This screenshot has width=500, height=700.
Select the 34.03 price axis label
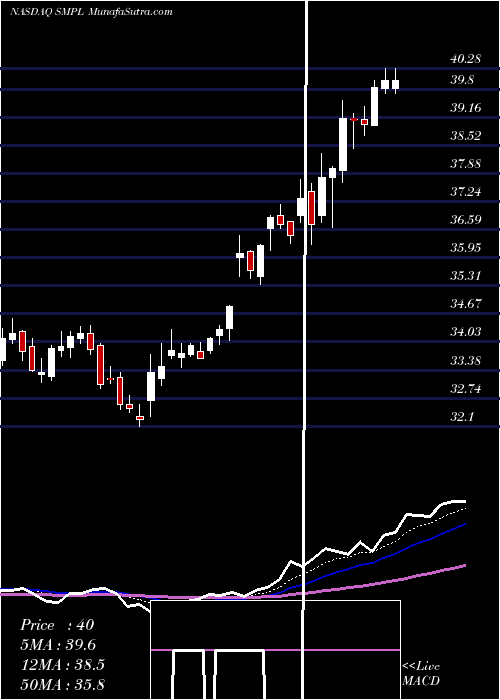coord(466,332)
